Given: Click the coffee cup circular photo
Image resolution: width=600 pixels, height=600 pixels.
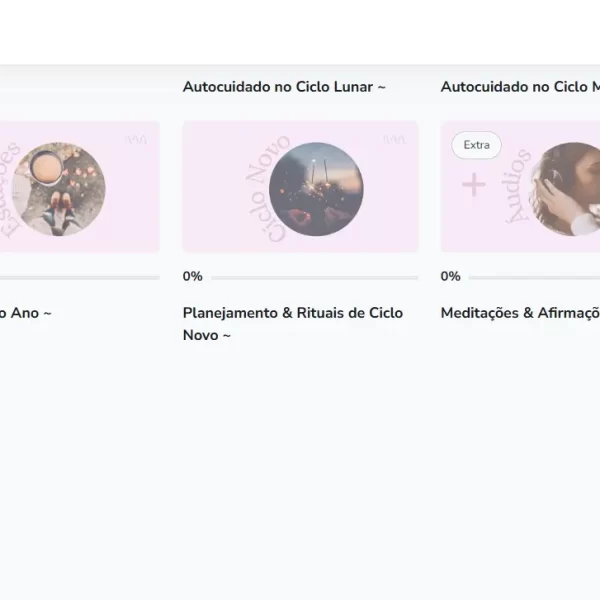Looking at the screenshot, I should pos(59,189).
